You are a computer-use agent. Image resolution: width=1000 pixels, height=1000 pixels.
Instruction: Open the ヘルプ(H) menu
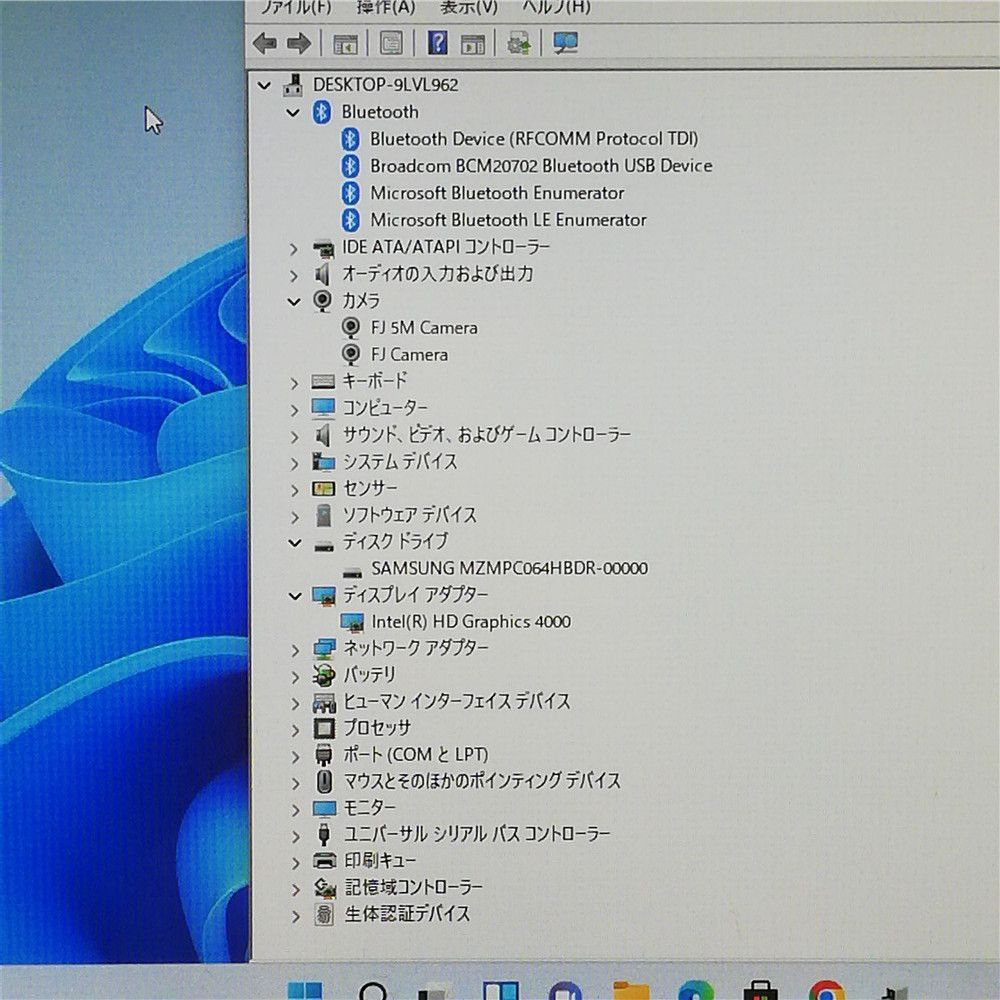pyautogui.click(x=556, y=6)
